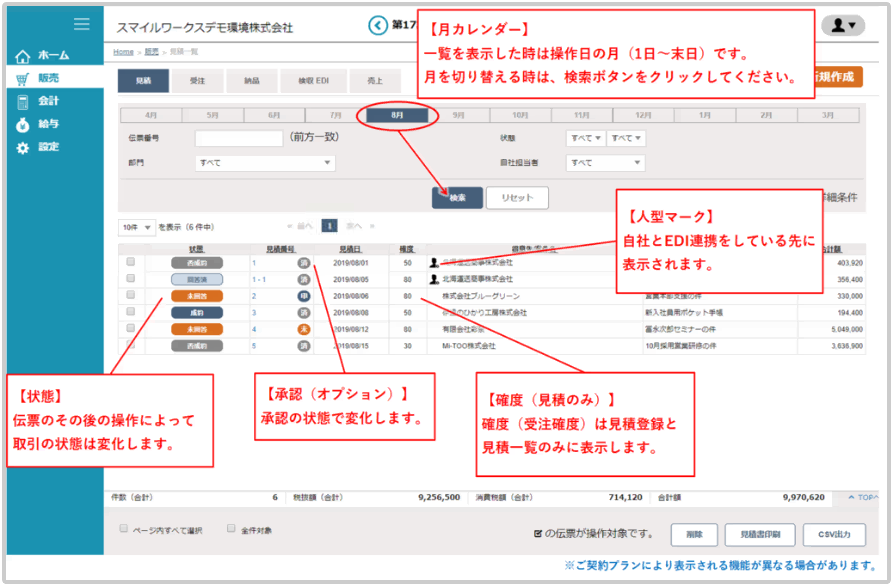Select the 7月 month tab

(335, 116)
